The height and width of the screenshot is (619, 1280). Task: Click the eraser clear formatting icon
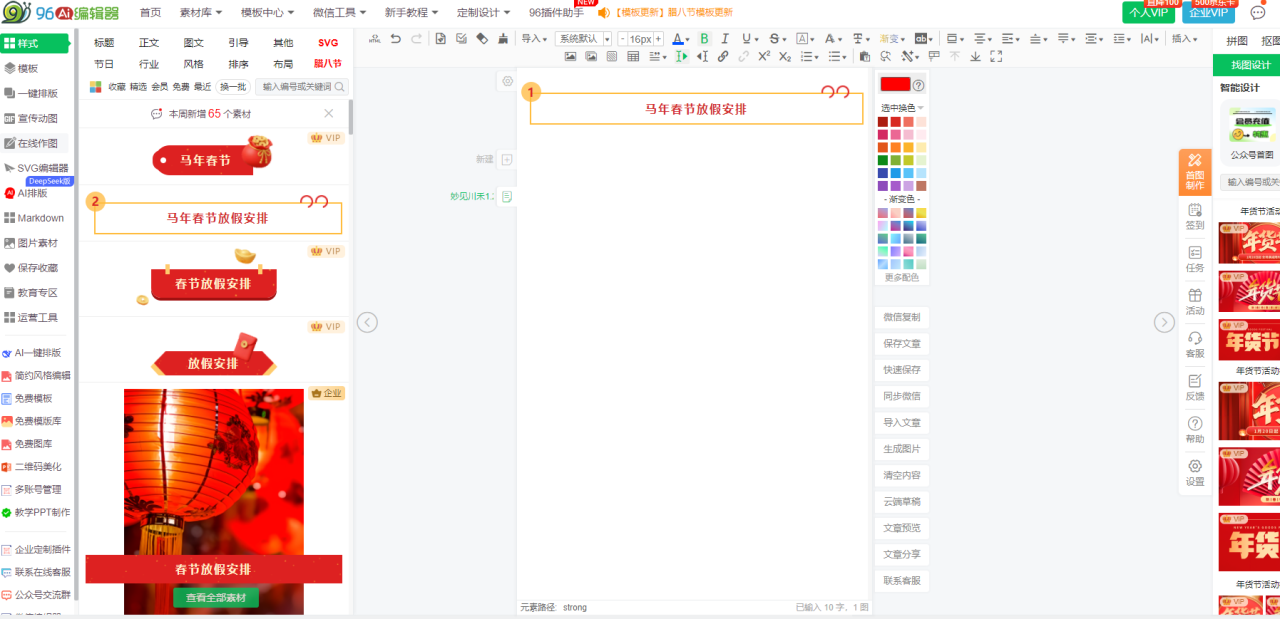click(x=482, y=39)
